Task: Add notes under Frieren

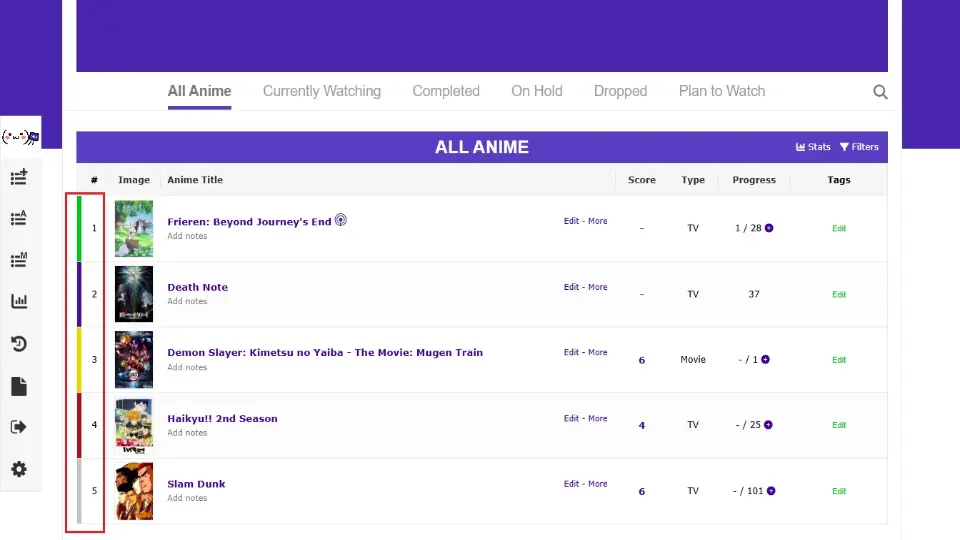Action: 187,236
